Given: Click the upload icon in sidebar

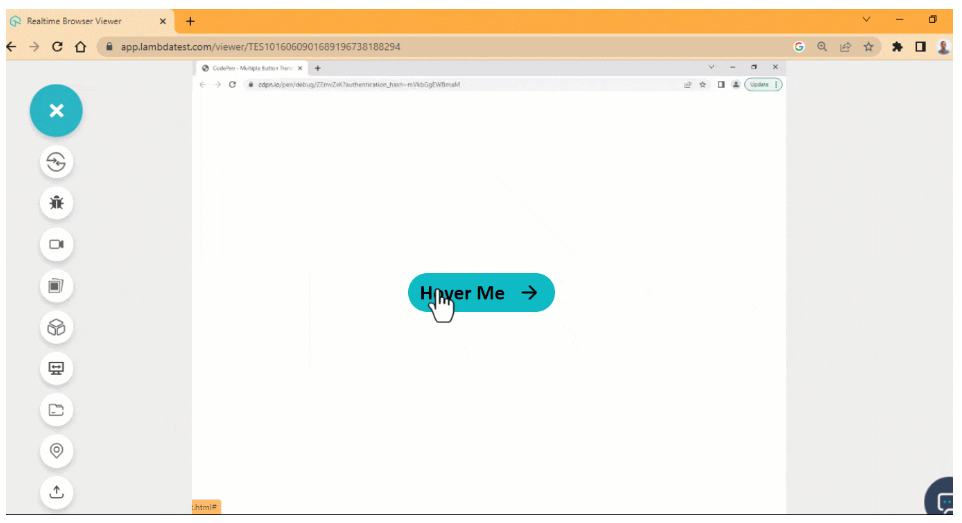Looking at the screenshot, I should 56,491.
